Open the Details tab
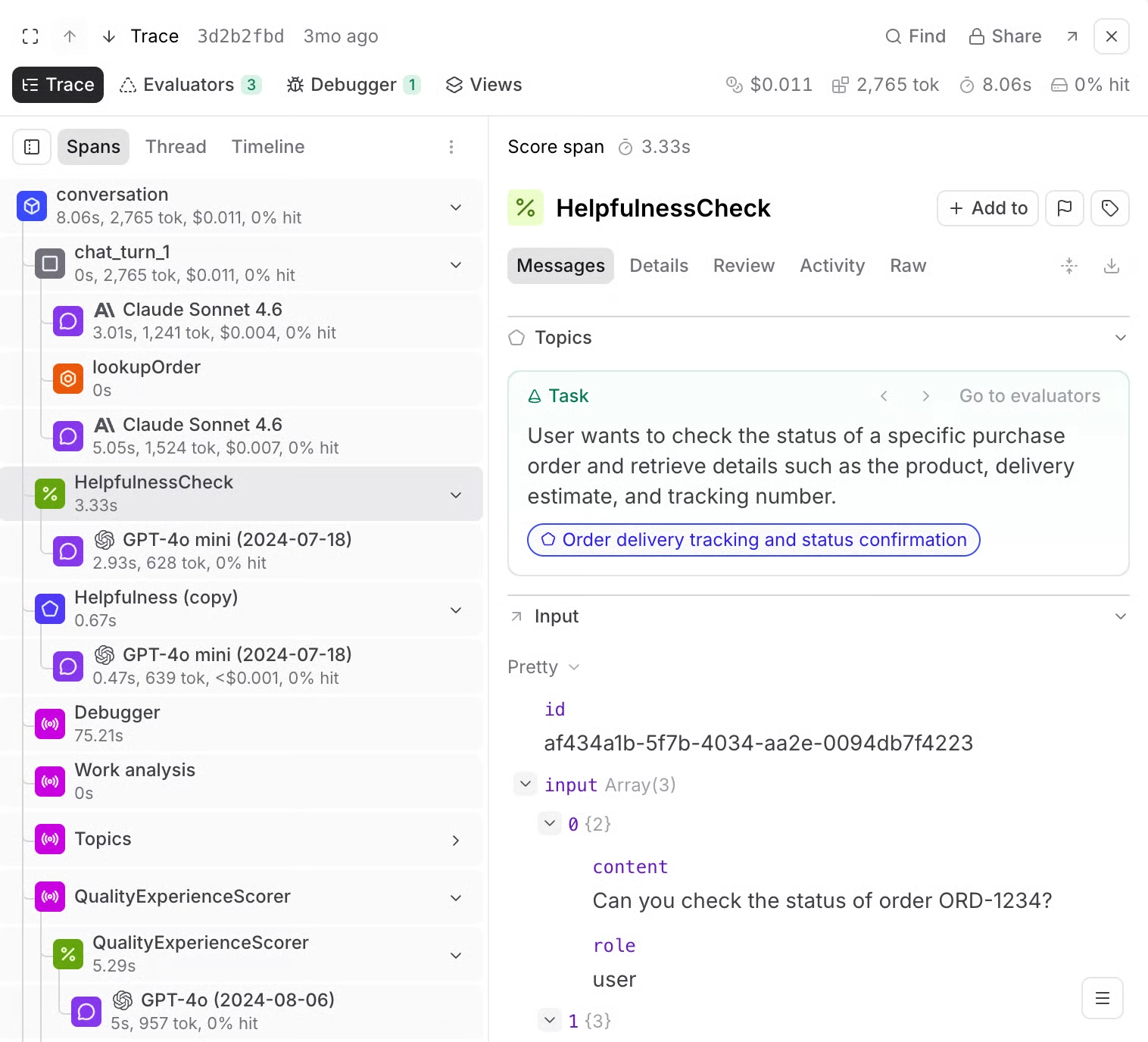 [659, 266]
